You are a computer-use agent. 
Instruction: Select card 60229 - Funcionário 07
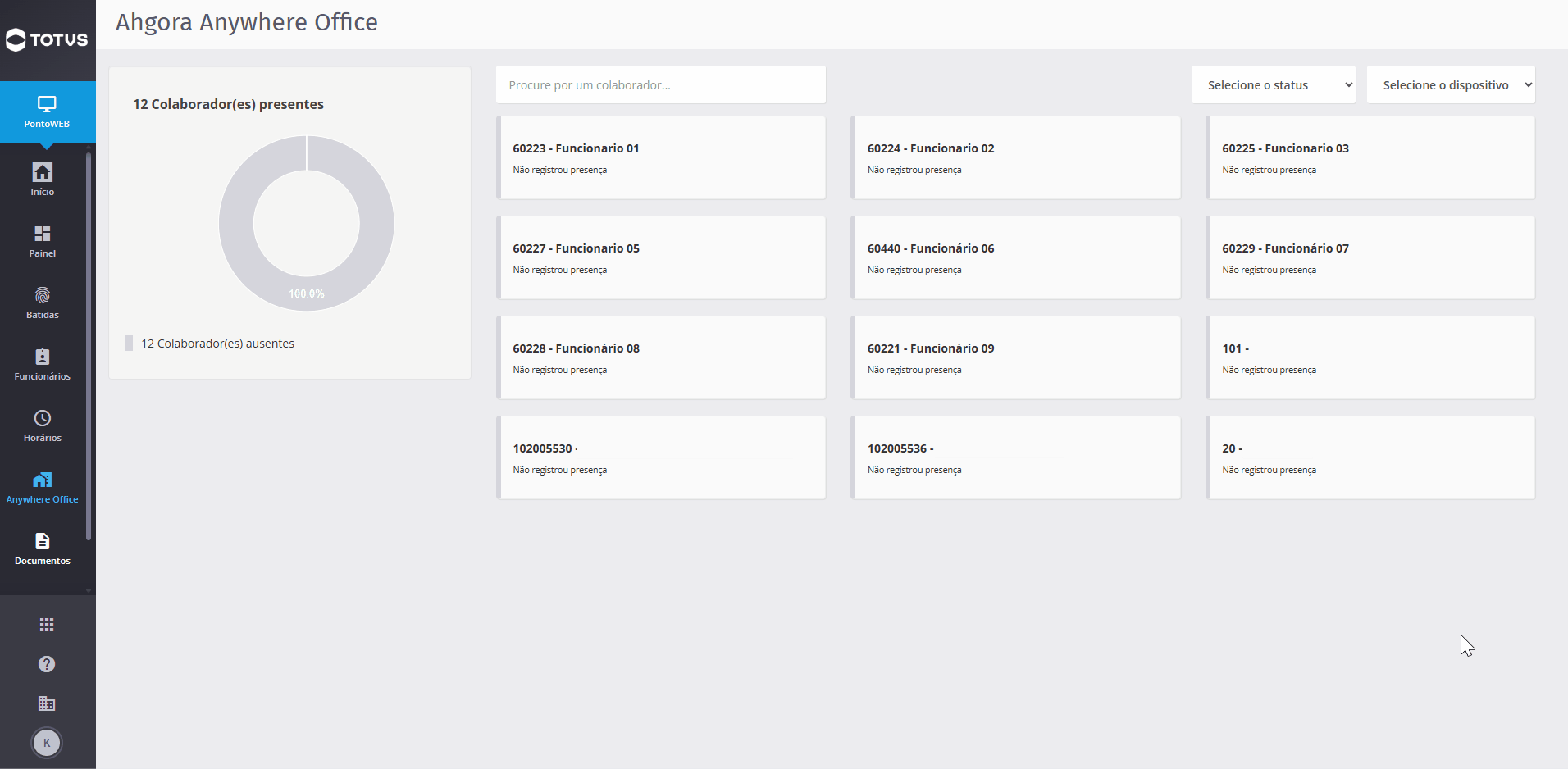tap(1370, 257)
